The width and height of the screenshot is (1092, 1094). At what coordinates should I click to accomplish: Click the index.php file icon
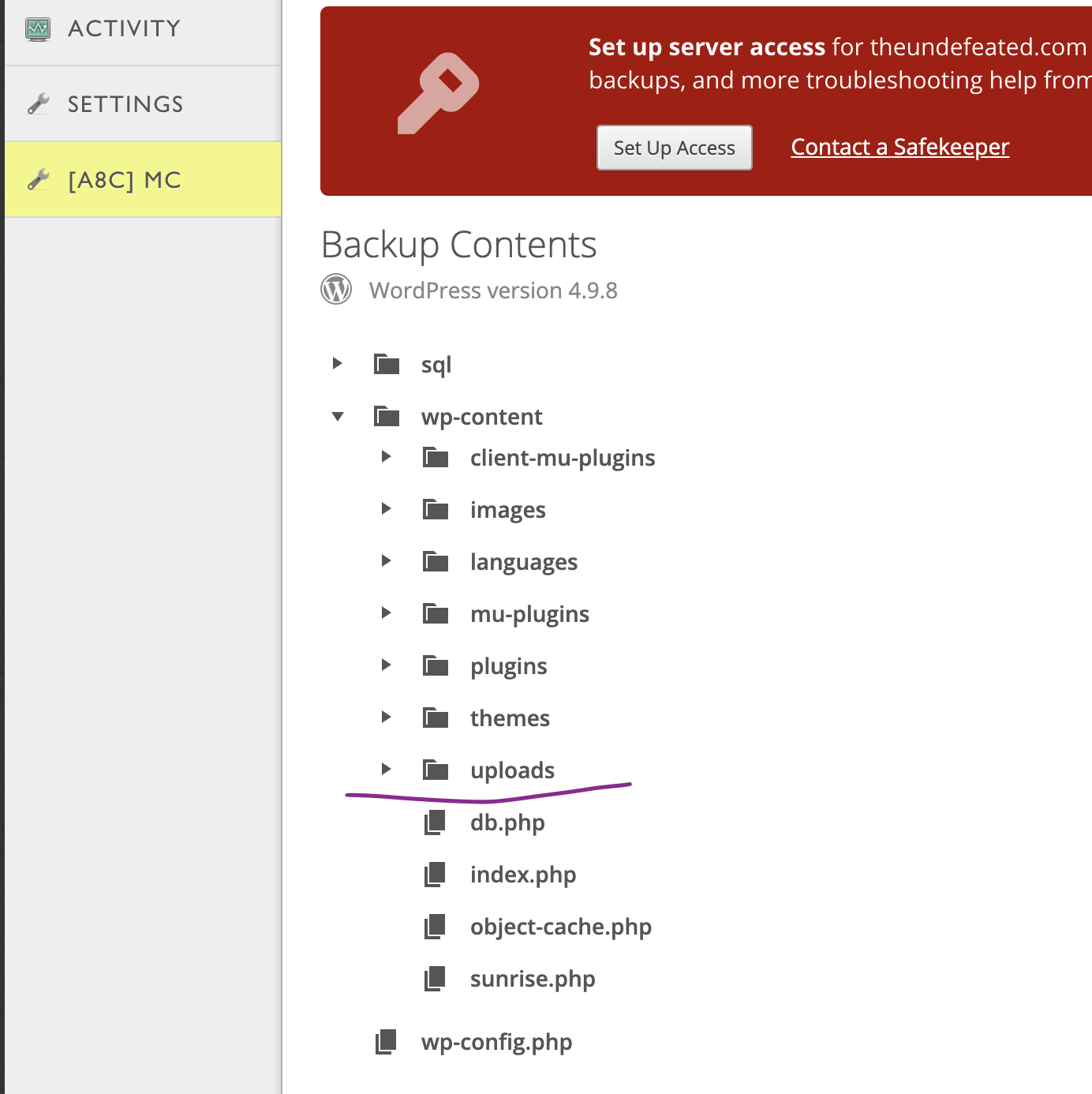[435, 874]
